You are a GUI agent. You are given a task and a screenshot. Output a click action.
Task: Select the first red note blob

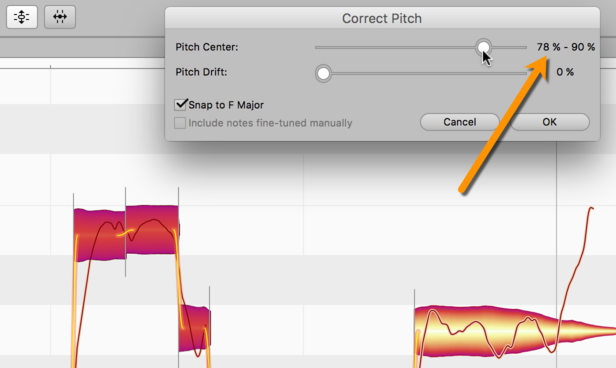point(100,235)
